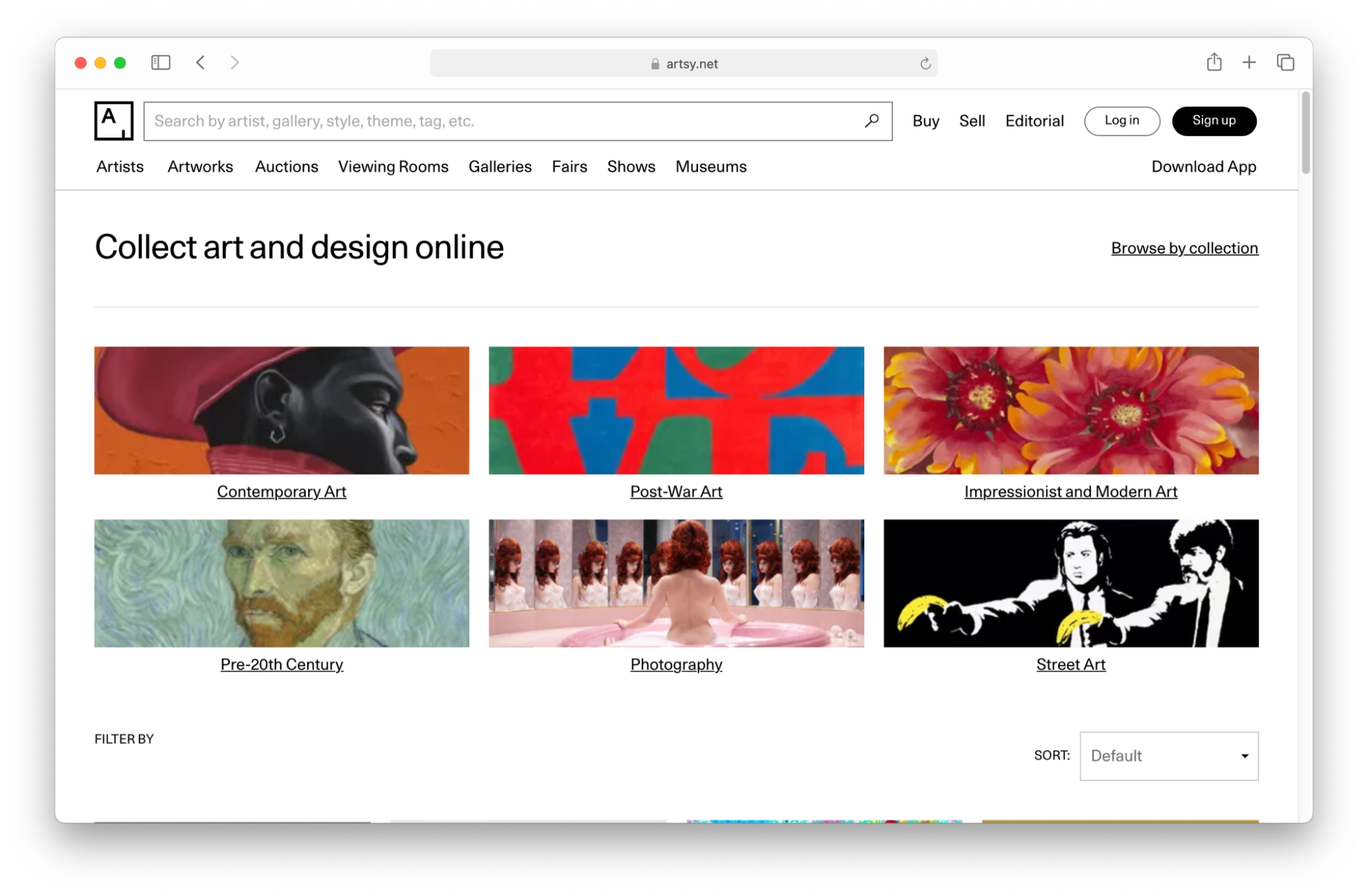Minimize window with yellow button
The image size is (1368, 896).
tap(101, 63)
